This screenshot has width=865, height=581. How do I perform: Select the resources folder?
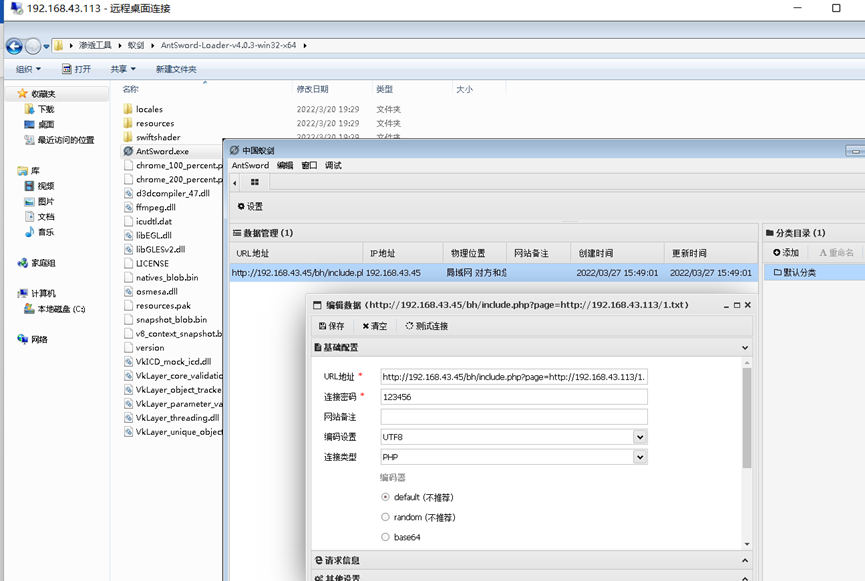pyautogui.click(x=149, y=123)
